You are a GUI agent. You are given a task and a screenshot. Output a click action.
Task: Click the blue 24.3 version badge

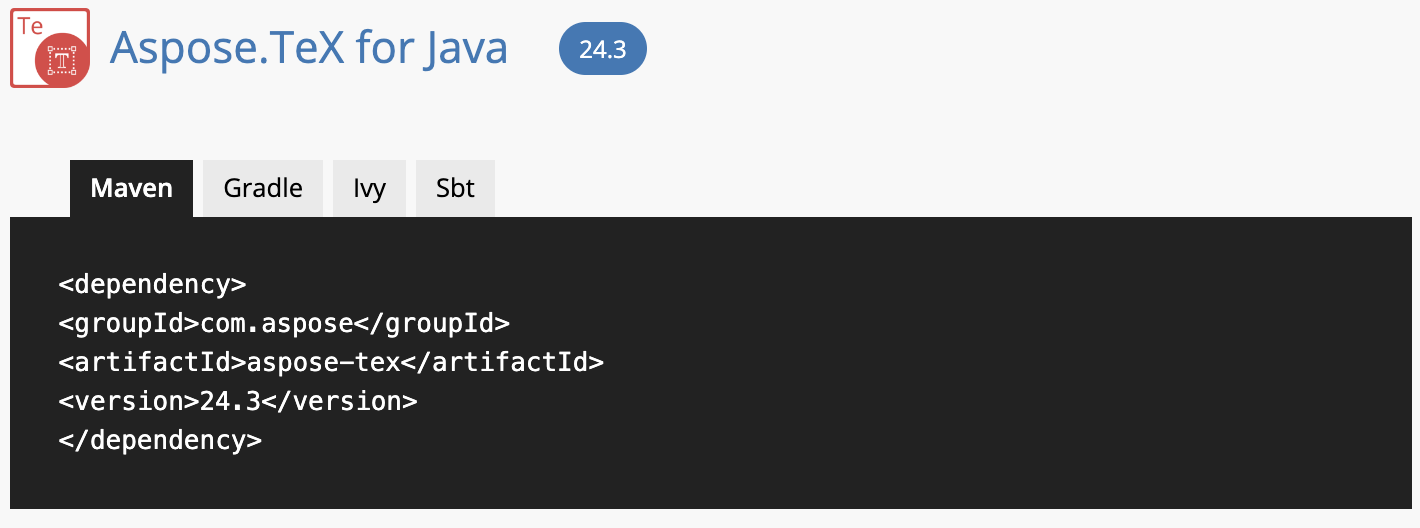coord(602,49)
